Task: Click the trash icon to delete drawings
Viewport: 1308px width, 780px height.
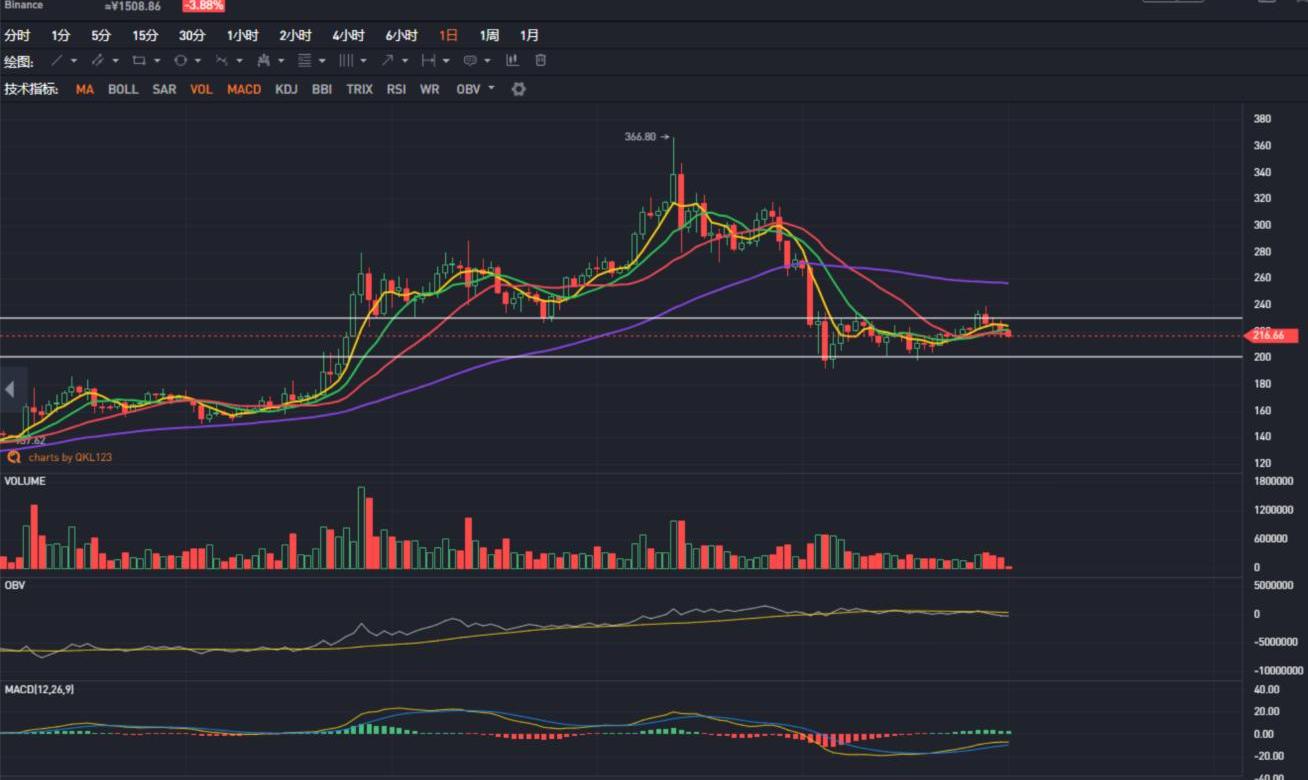Action: point(541,61)
